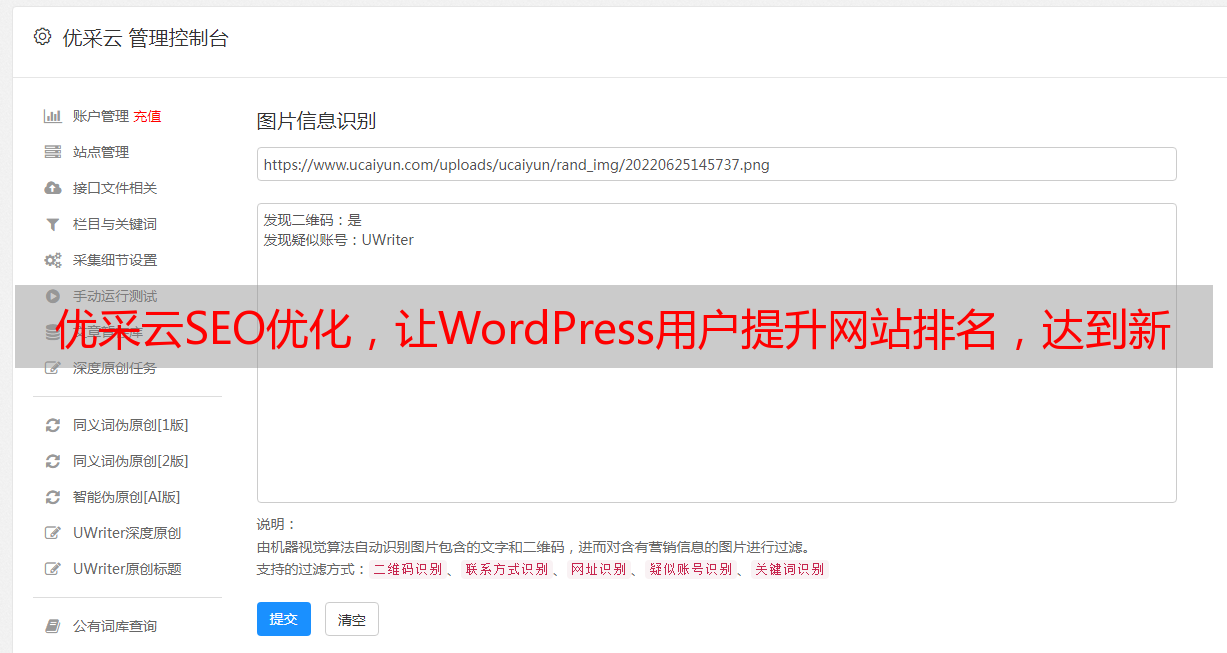Screen dimensions: 1227x653
Task: Select UWriter深度原创 in sidebar
Action: tap(127, 533)
